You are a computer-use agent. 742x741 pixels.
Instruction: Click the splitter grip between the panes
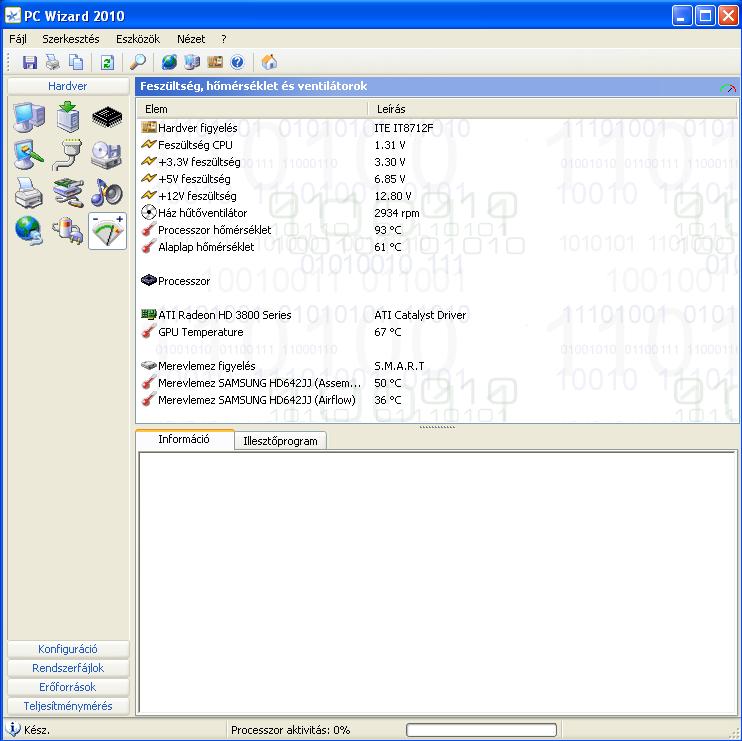[x=437, y=427]
